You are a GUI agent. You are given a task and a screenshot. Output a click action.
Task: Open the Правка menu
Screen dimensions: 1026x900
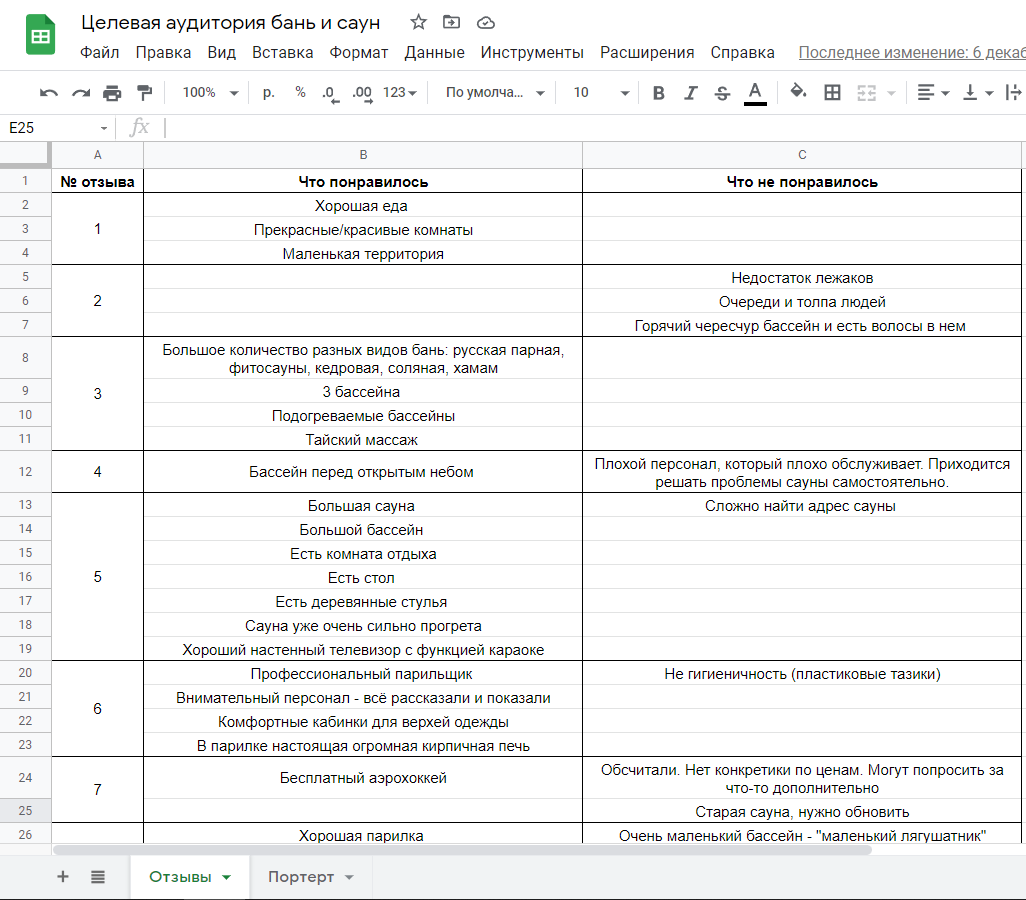pyautogui.click(x=163, y=52)
